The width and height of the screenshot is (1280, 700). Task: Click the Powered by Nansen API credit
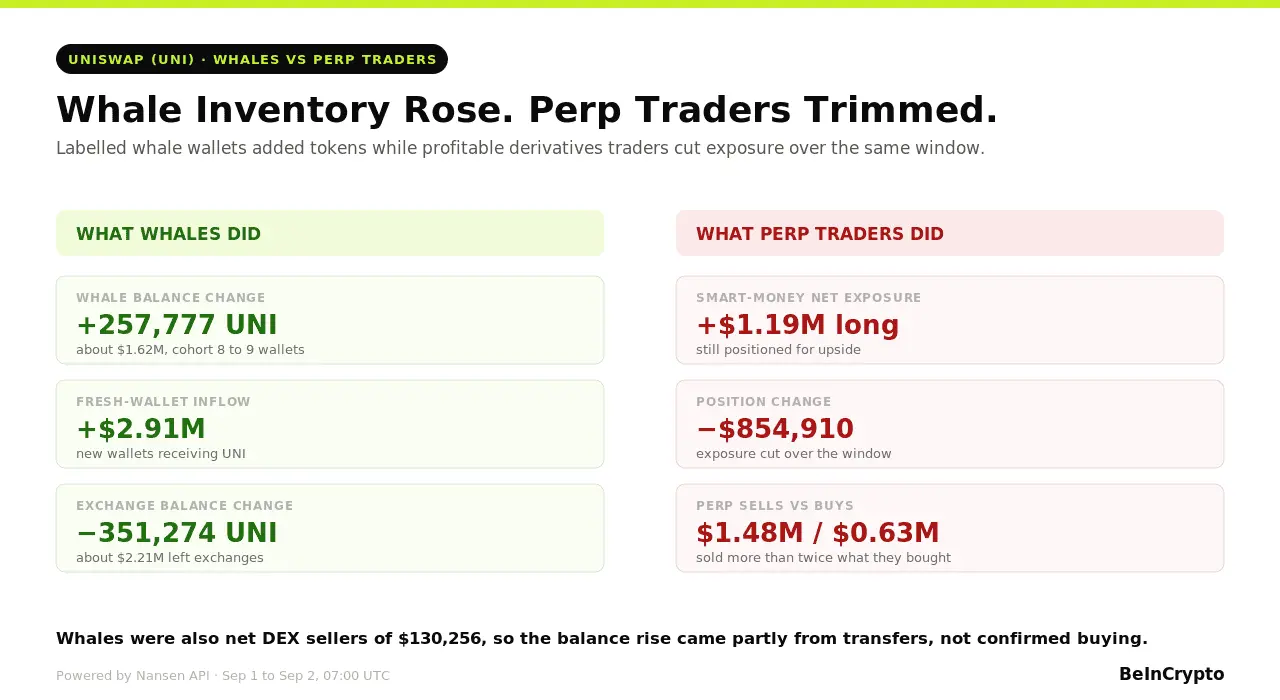pos(133,676)
